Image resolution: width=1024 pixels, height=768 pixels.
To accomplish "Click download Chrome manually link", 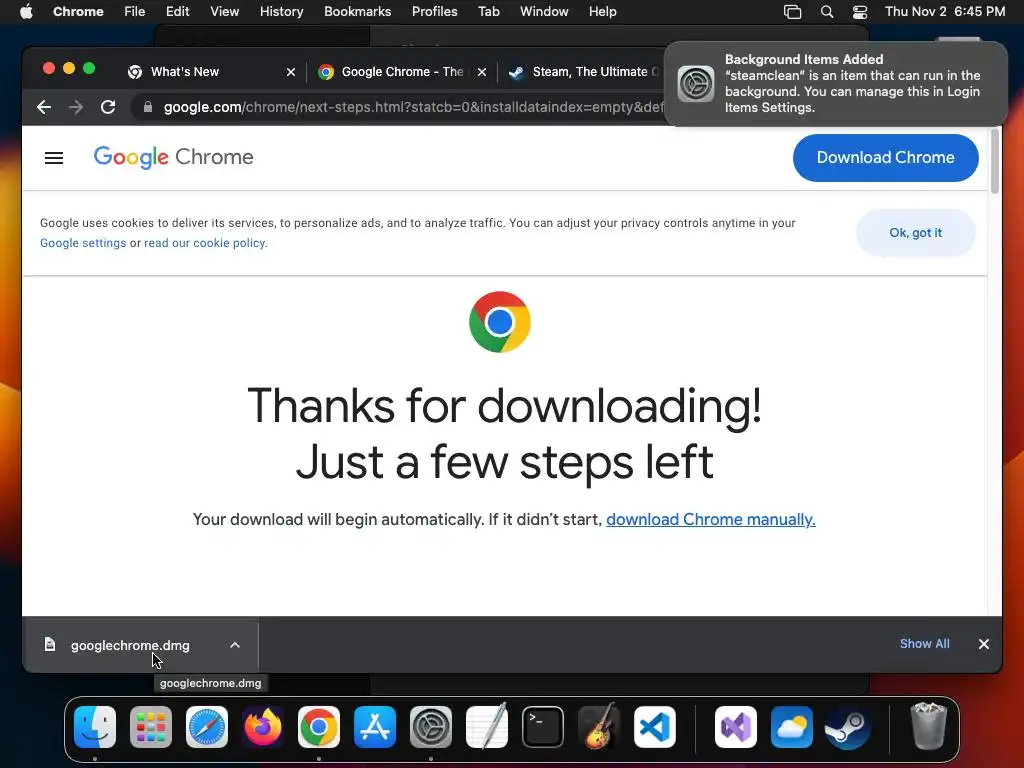I will (711, 519).
